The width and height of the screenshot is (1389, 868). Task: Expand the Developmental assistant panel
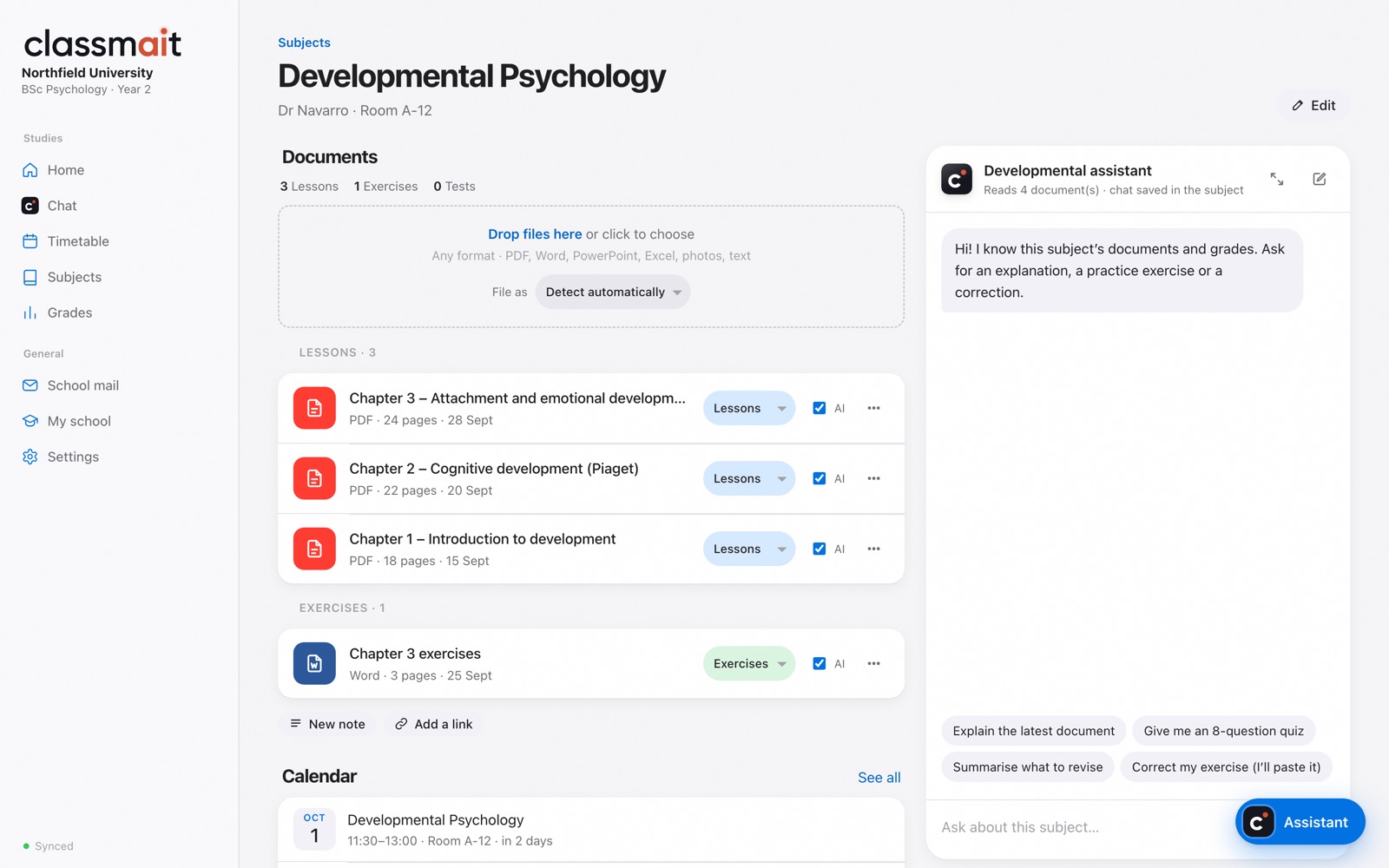point(1277,179)
